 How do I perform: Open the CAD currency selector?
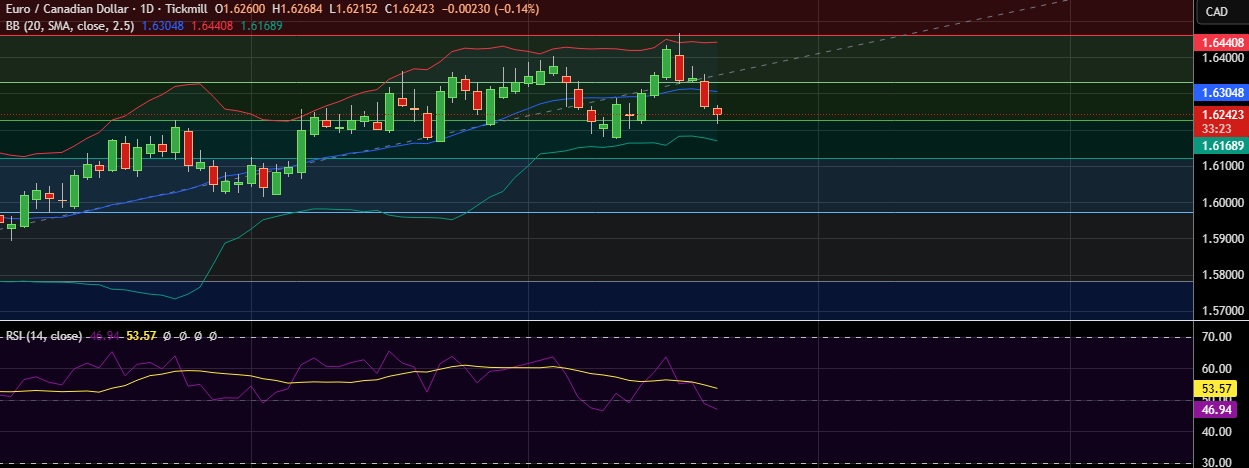click(1216, 12)
